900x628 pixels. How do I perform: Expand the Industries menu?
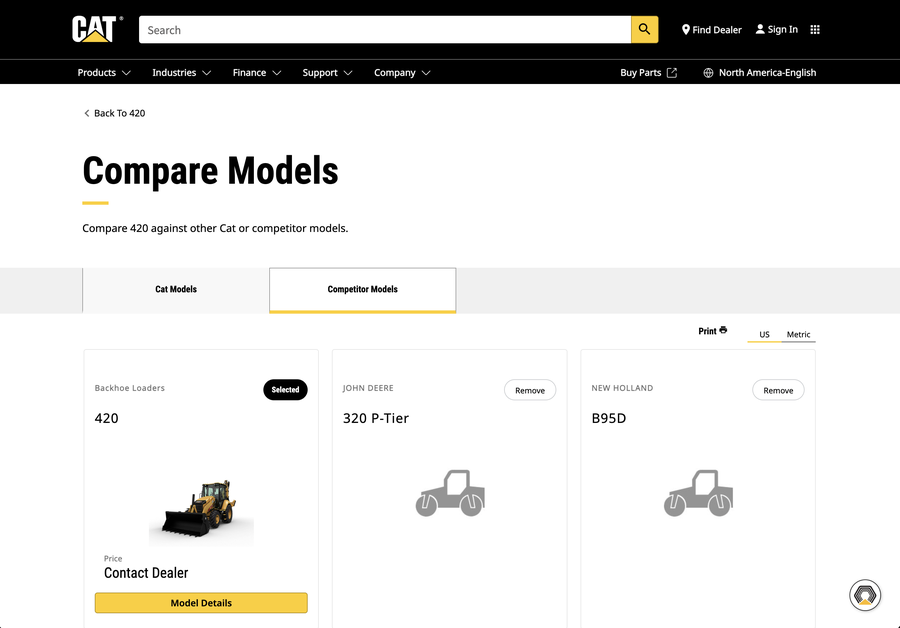point(181,72)
